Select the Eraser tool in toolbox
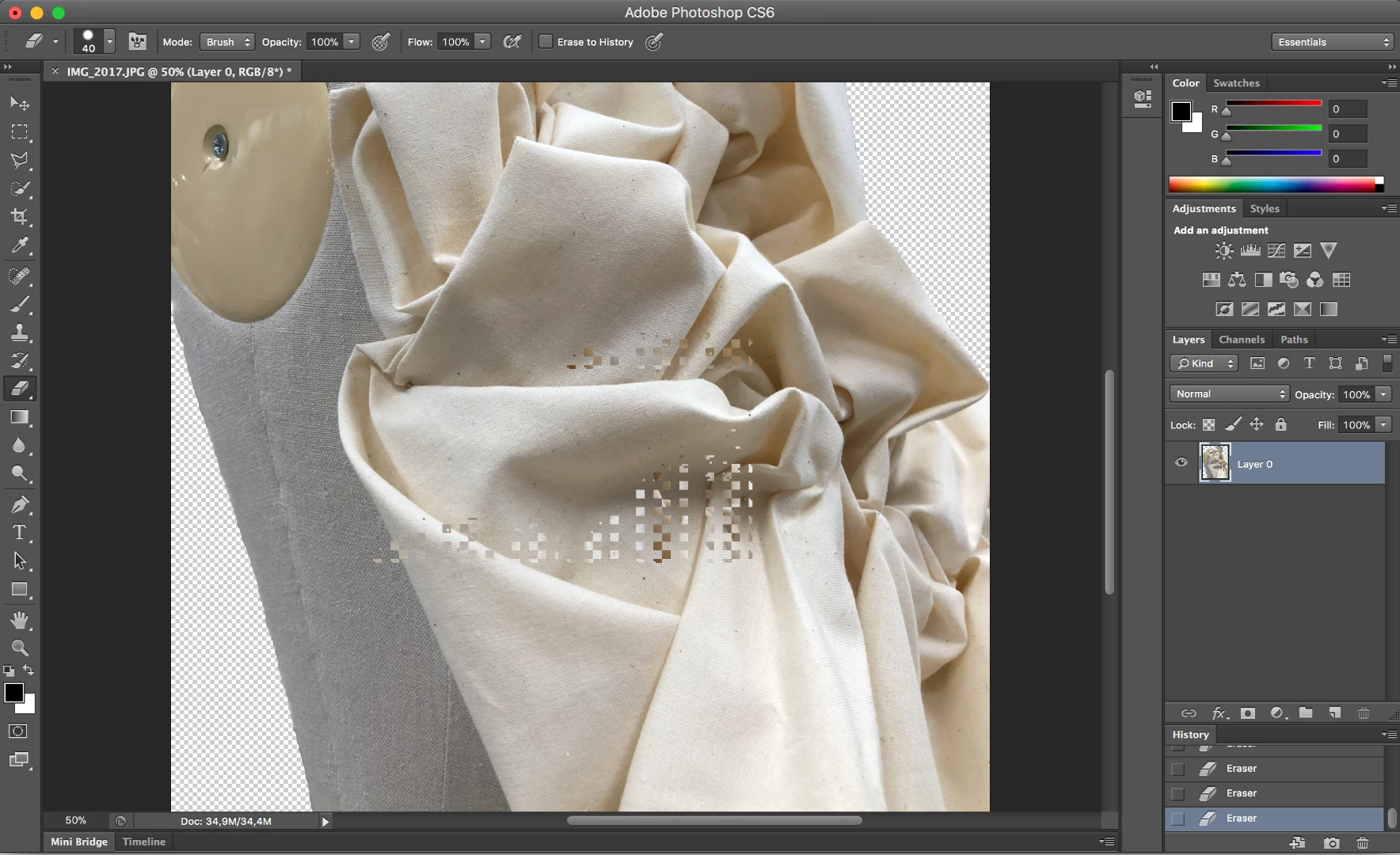The image size is (1400, 855). pyautogui.click(x=20, y=388)
